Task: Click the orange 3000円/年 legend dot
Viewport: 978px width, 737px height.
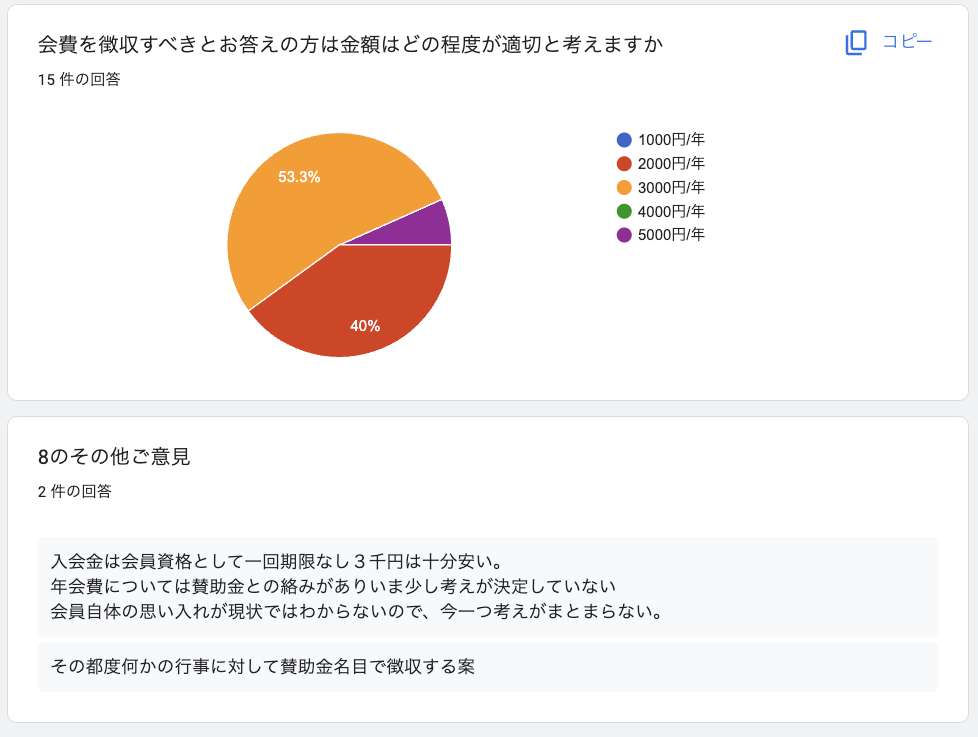Action: coord(625,188)
